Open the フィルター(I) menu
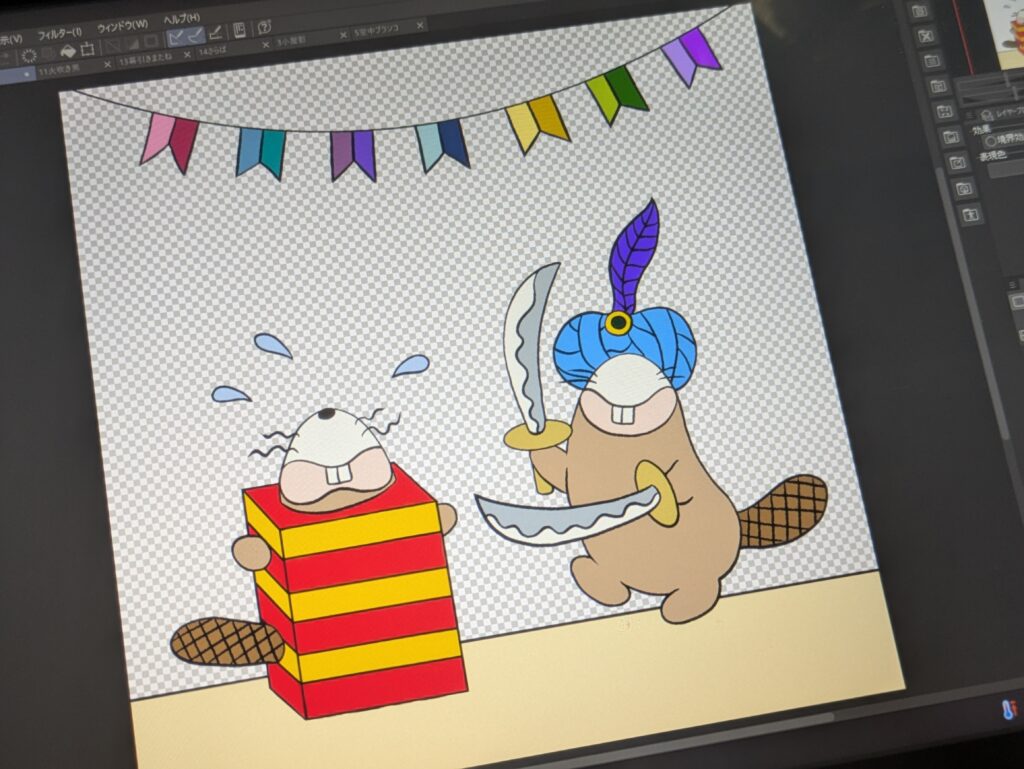Screen dimensions: 1024x769 60,35
